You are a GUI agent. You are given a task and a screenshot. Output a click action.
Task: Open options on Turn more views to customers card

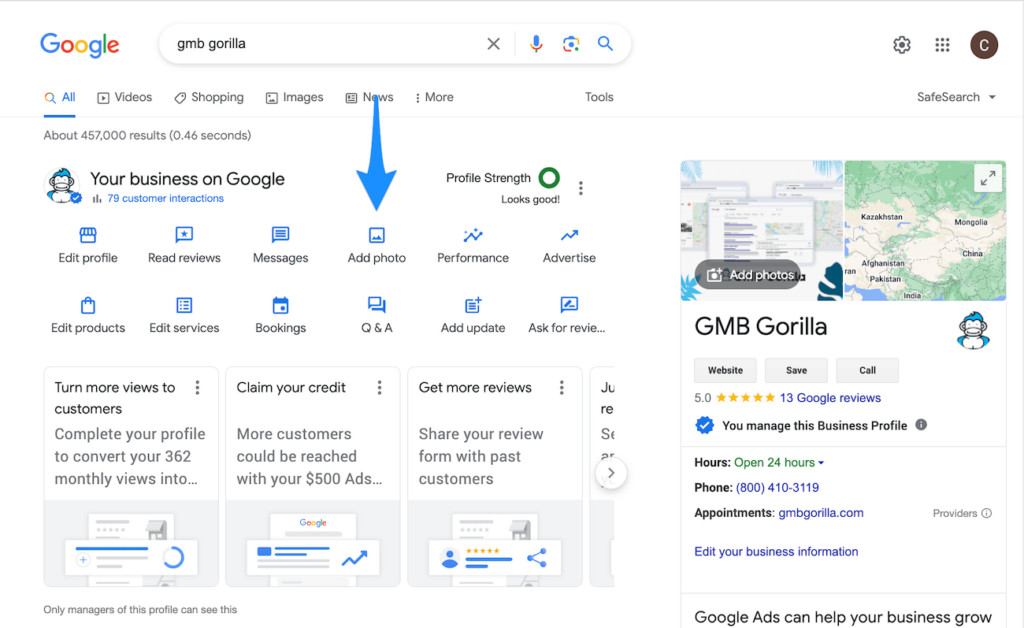tap(197, 388)
